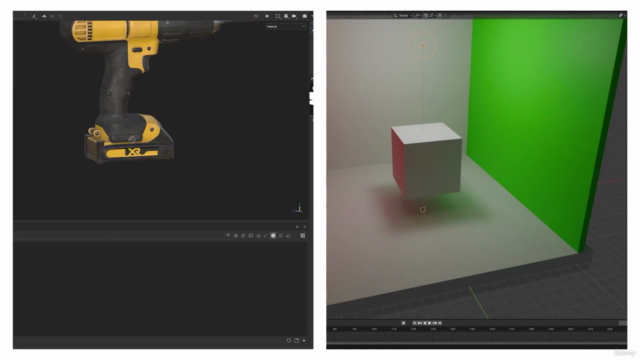
Task: Click the folder icon in shelf bottom bar
Action: [x=297, y=340]
